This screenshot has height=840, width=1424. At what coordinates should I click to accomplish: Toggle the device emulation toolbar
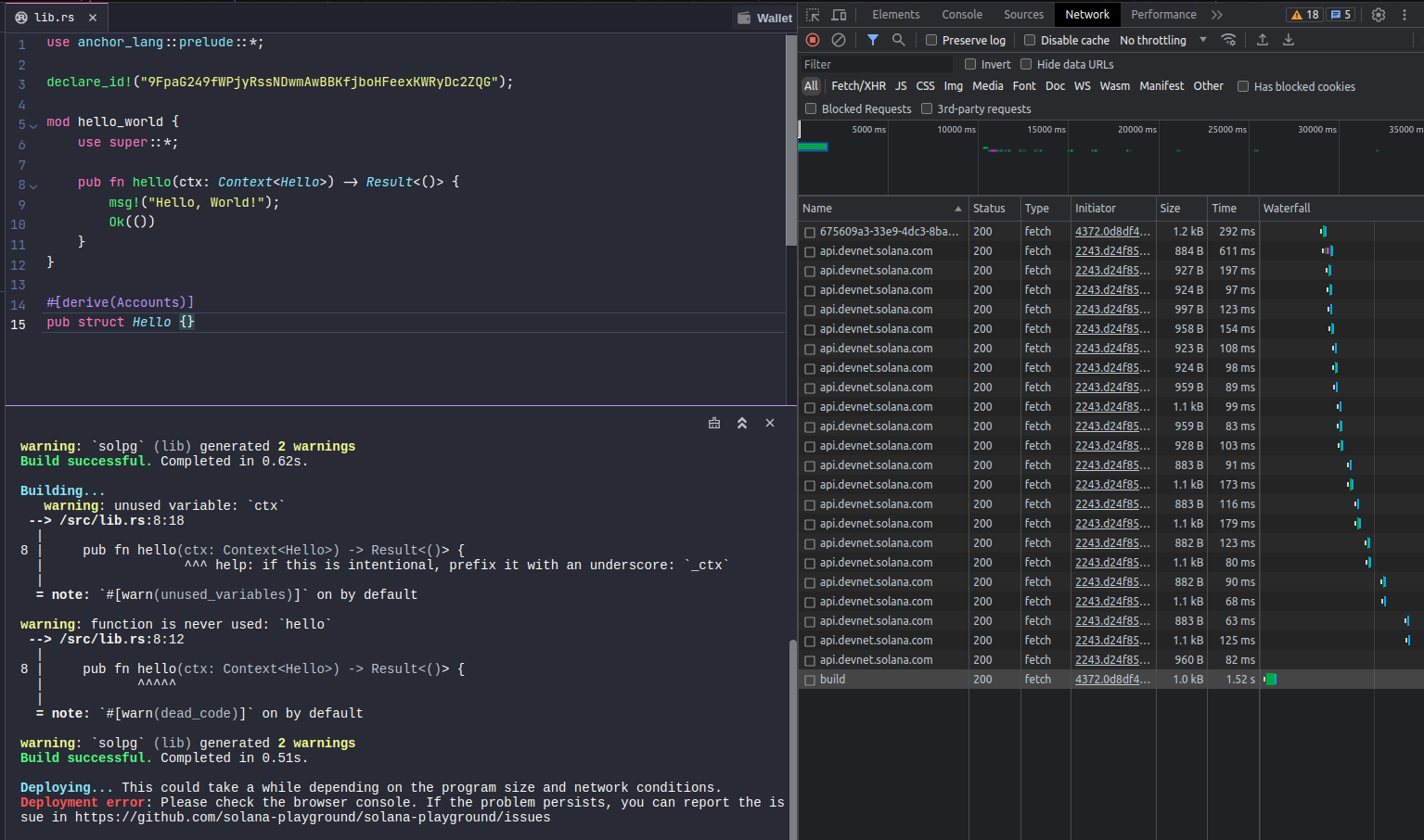840,15
